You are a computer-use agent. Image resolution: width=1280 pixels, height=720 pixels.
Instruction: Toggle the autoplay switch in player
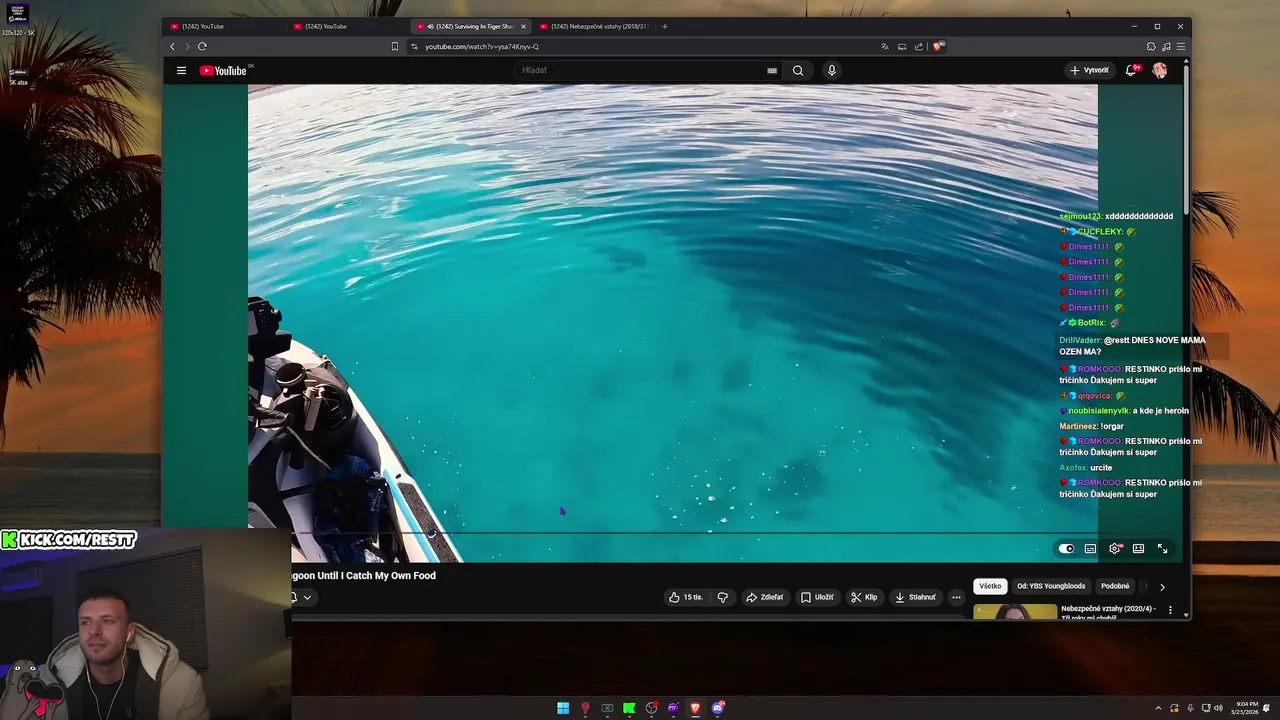pyautogui.click(x=1066, y=548)
